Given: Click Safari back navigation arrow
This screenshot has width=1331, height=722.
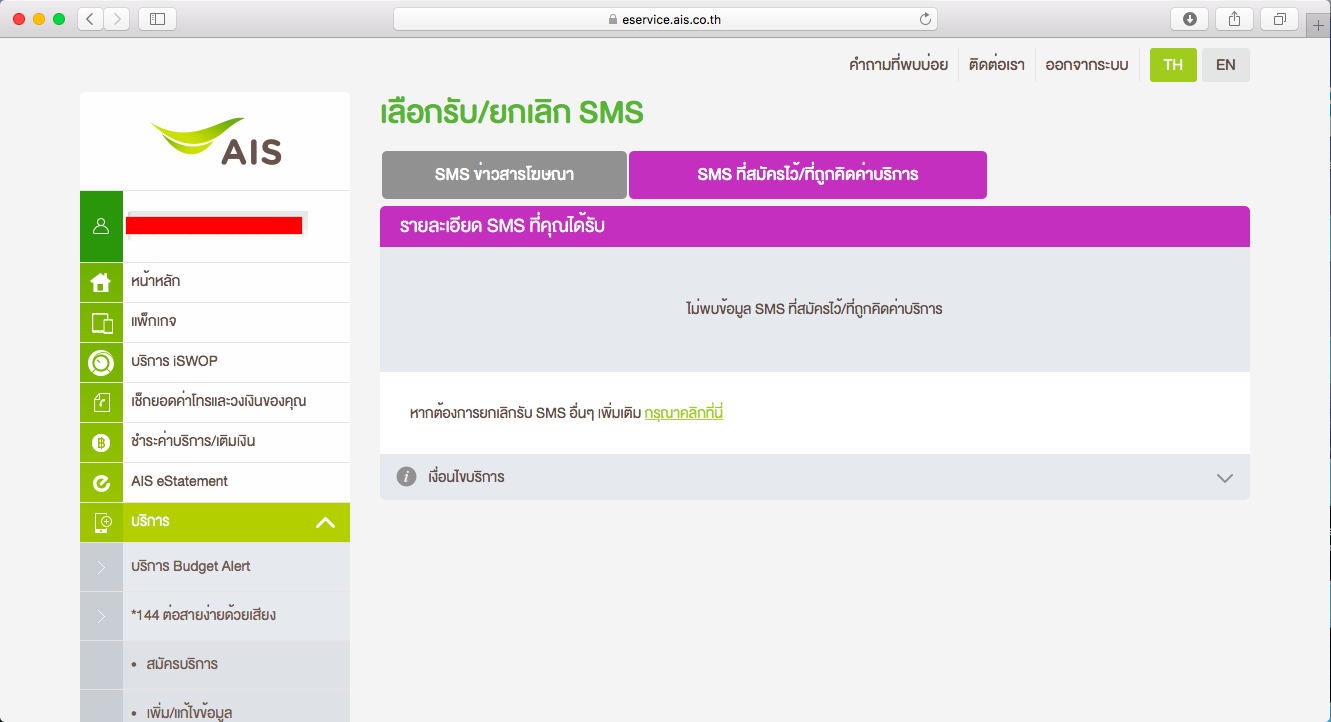Looking at the screenshot, I should pos(90,18).
